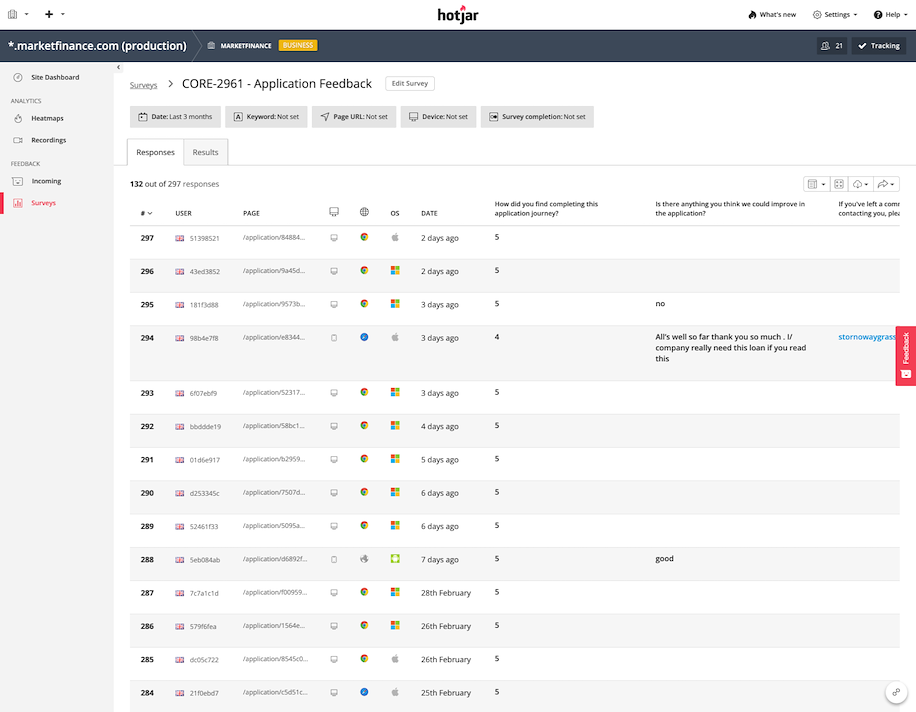This screenshot has width=916, height=712.
Task: Click the link icon button at bottom right
Action: [896, 693]
